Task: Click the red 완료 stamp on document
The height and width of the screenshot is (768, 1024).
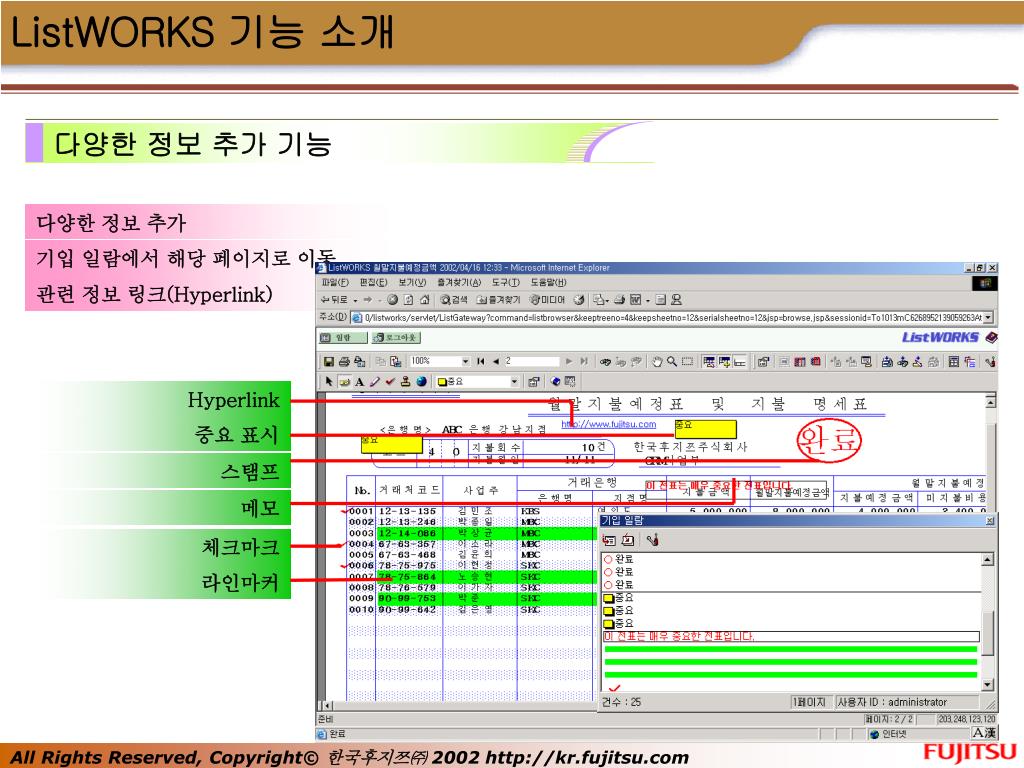Action: point(829,441)
